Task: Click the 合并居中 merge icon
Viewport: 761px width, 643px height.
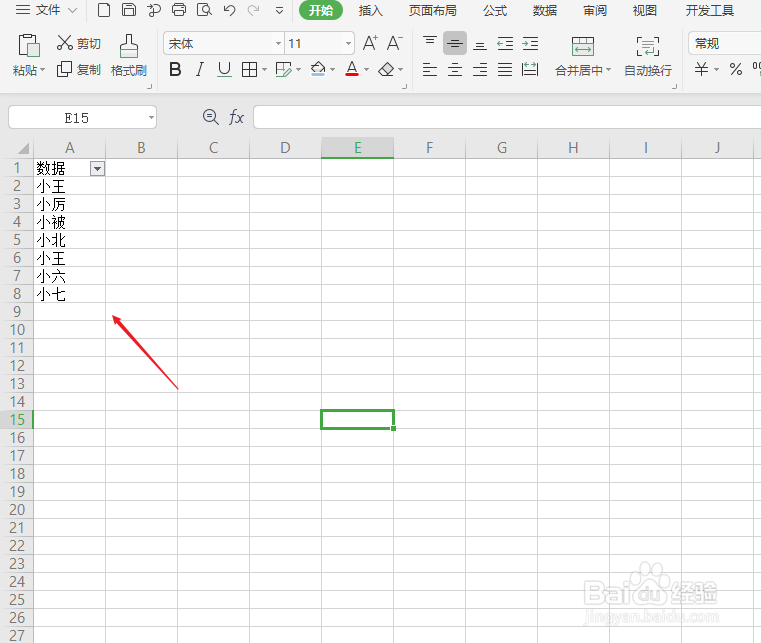Action: (x=582, y=46)
